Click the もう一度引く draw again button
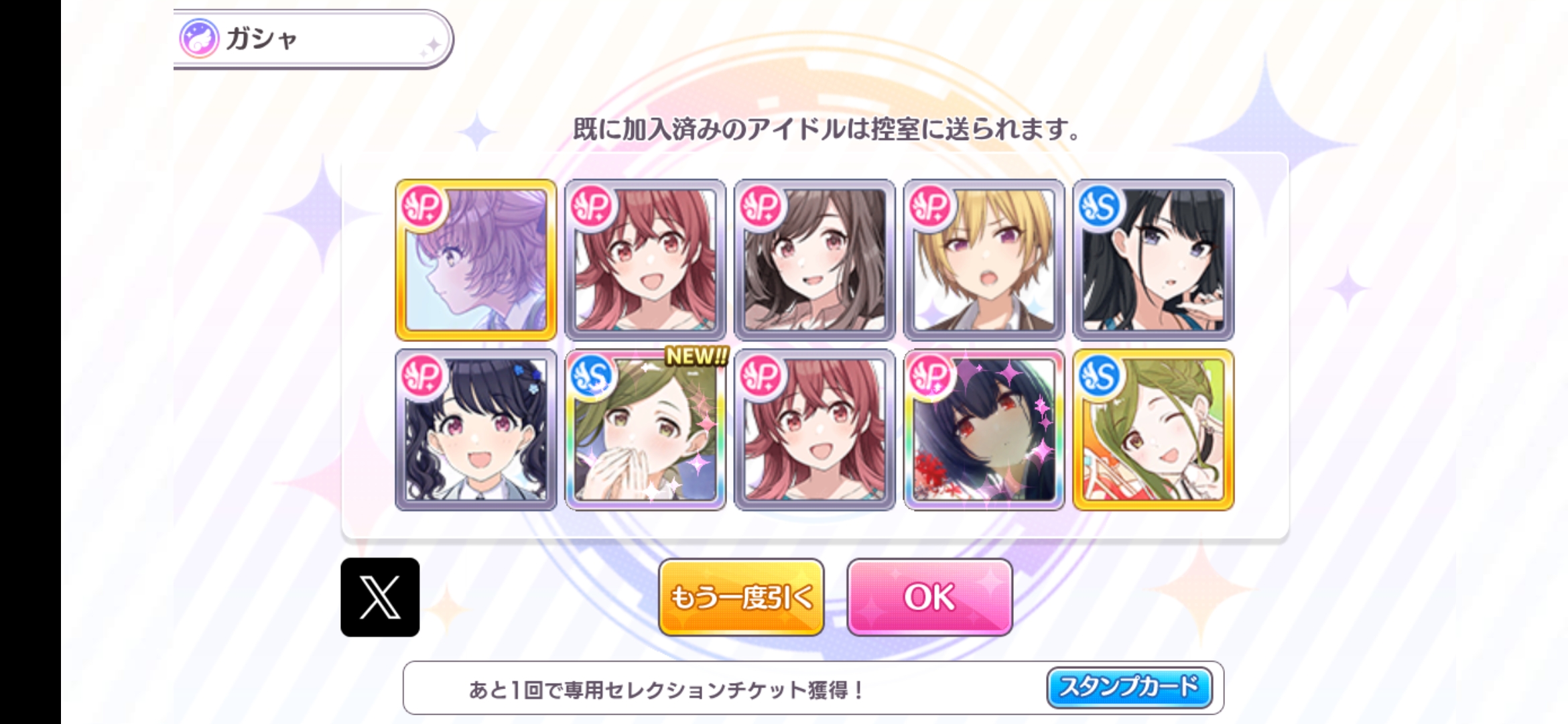Viewport: 1568px width, 724px height. point(741,597)
